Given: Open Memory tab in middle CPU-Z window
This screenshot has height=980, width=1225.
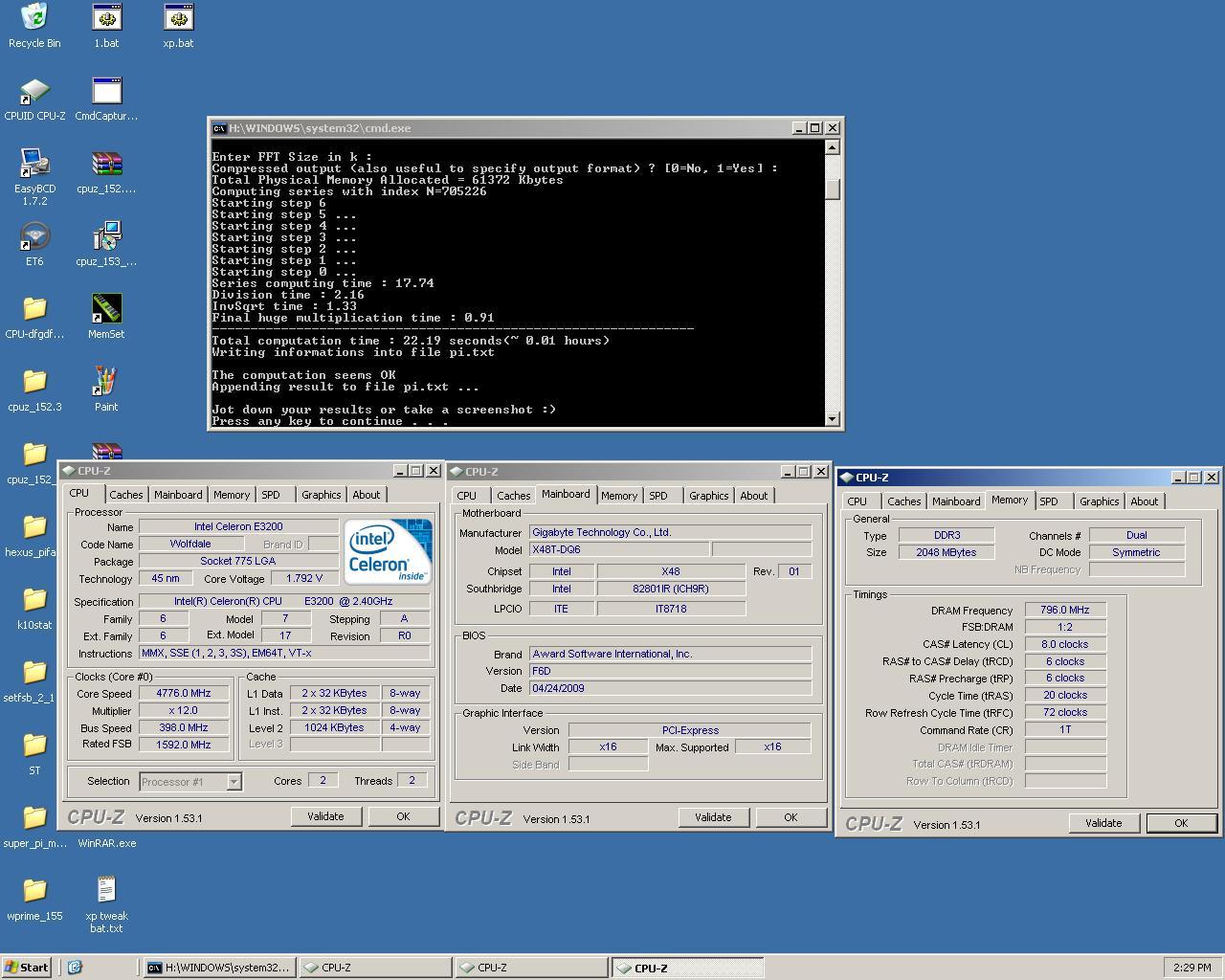Looking at the screenshot, I should pos(618,496).
